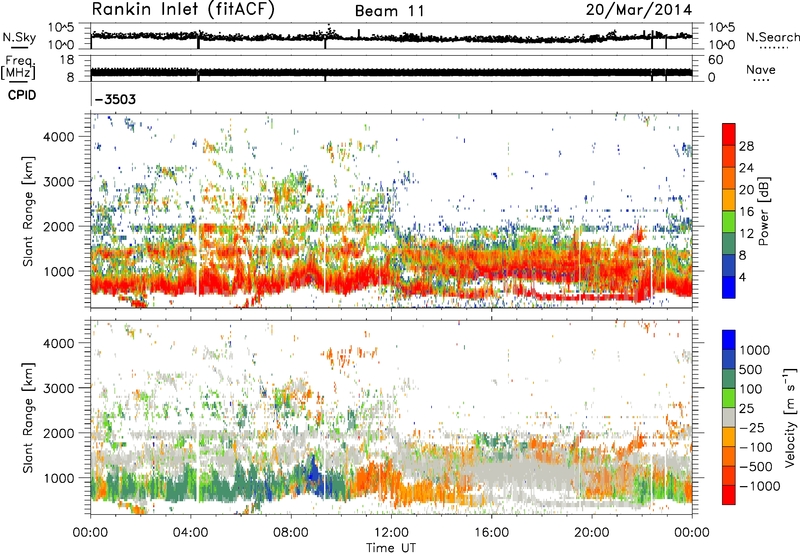
Task: Click the "16:00" time axis tick label
Action: (491, 533)
